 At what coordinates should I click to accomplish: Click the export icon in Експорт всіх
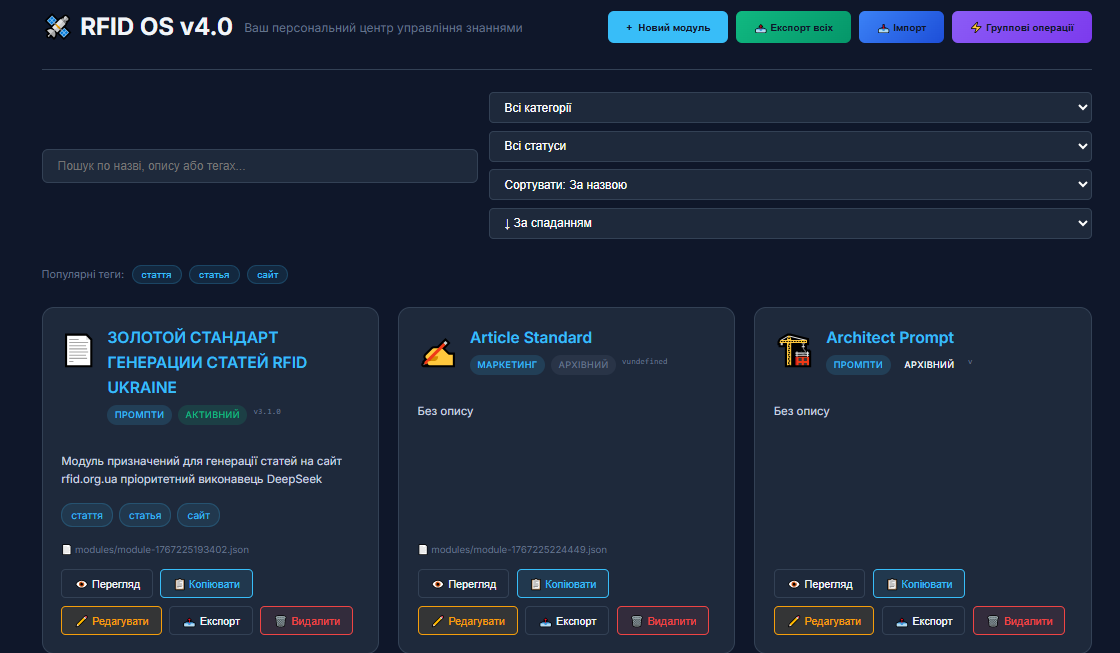click(761, 28)
